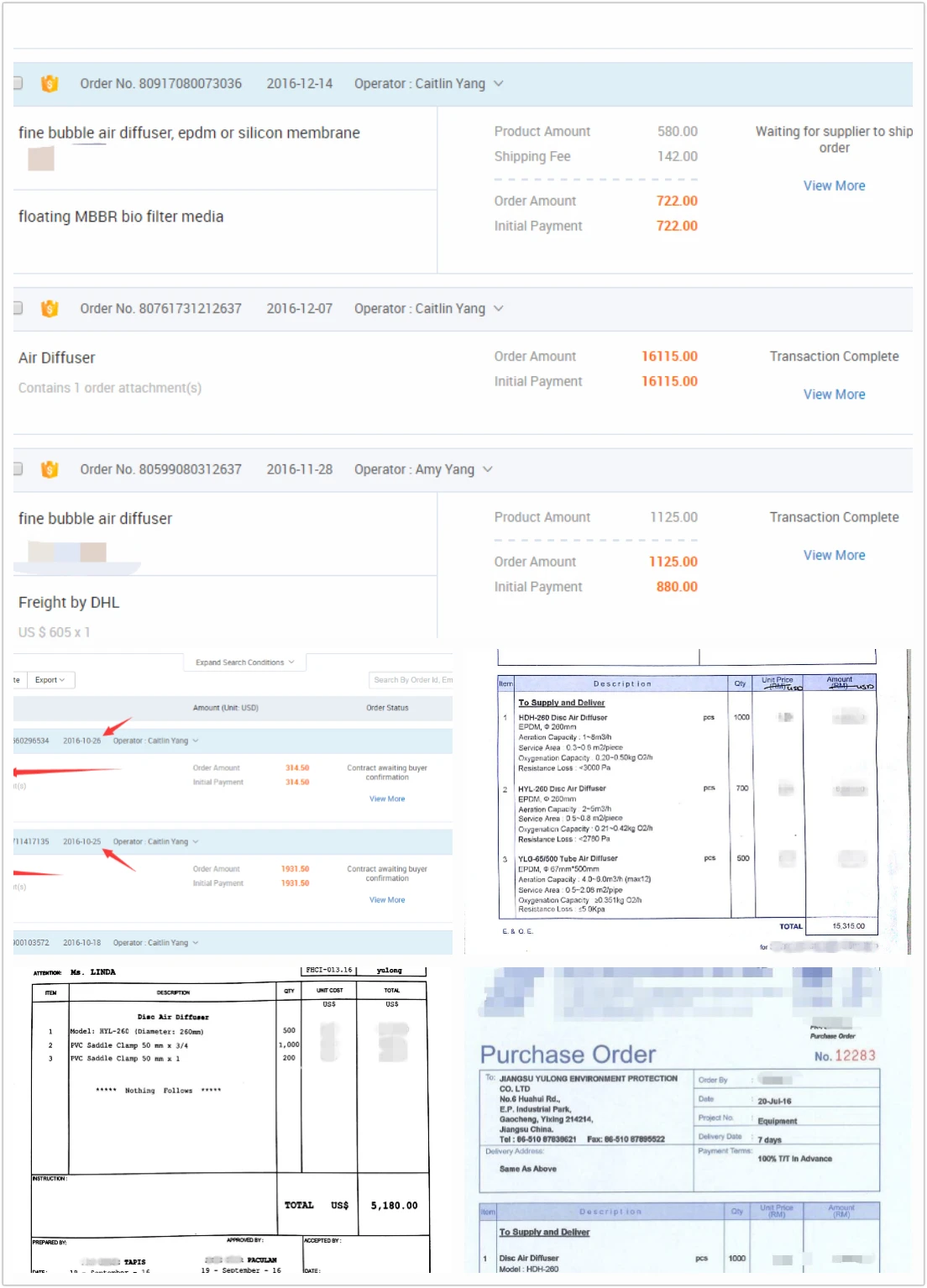The height and width of the screenshot is (1288, 927).
Task: Tick checkbox of order 80917080073036
Action: 18,83
